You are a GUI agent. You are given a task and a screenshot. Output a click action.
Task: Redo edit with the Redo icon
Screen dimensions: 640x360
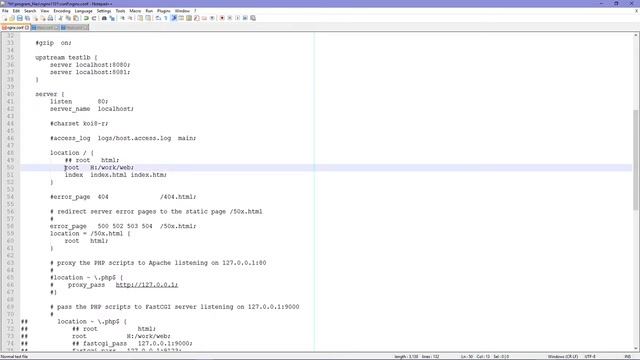[94, 18]
